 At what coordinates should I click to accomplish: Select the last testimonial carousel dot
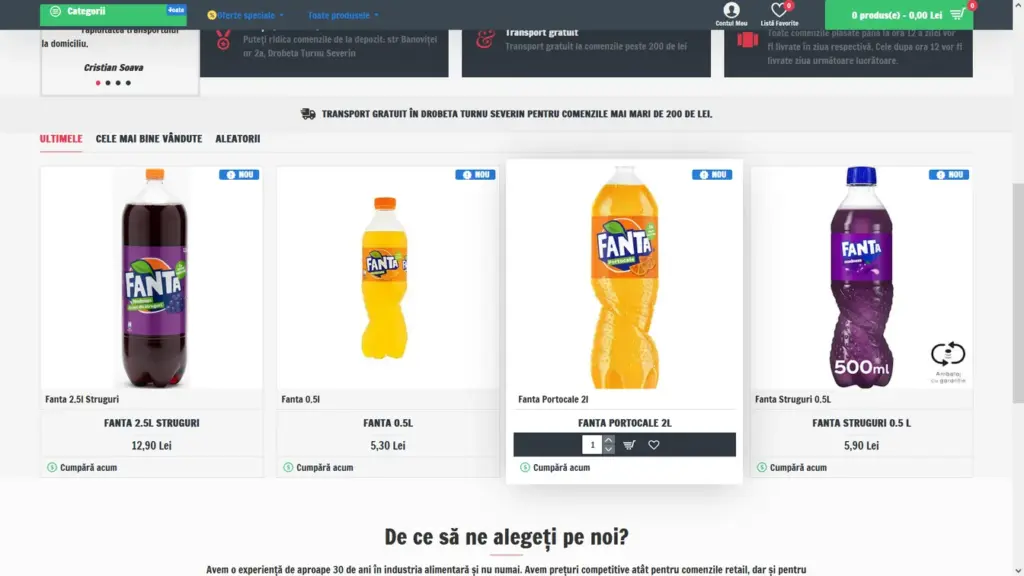tap(128, 83)
